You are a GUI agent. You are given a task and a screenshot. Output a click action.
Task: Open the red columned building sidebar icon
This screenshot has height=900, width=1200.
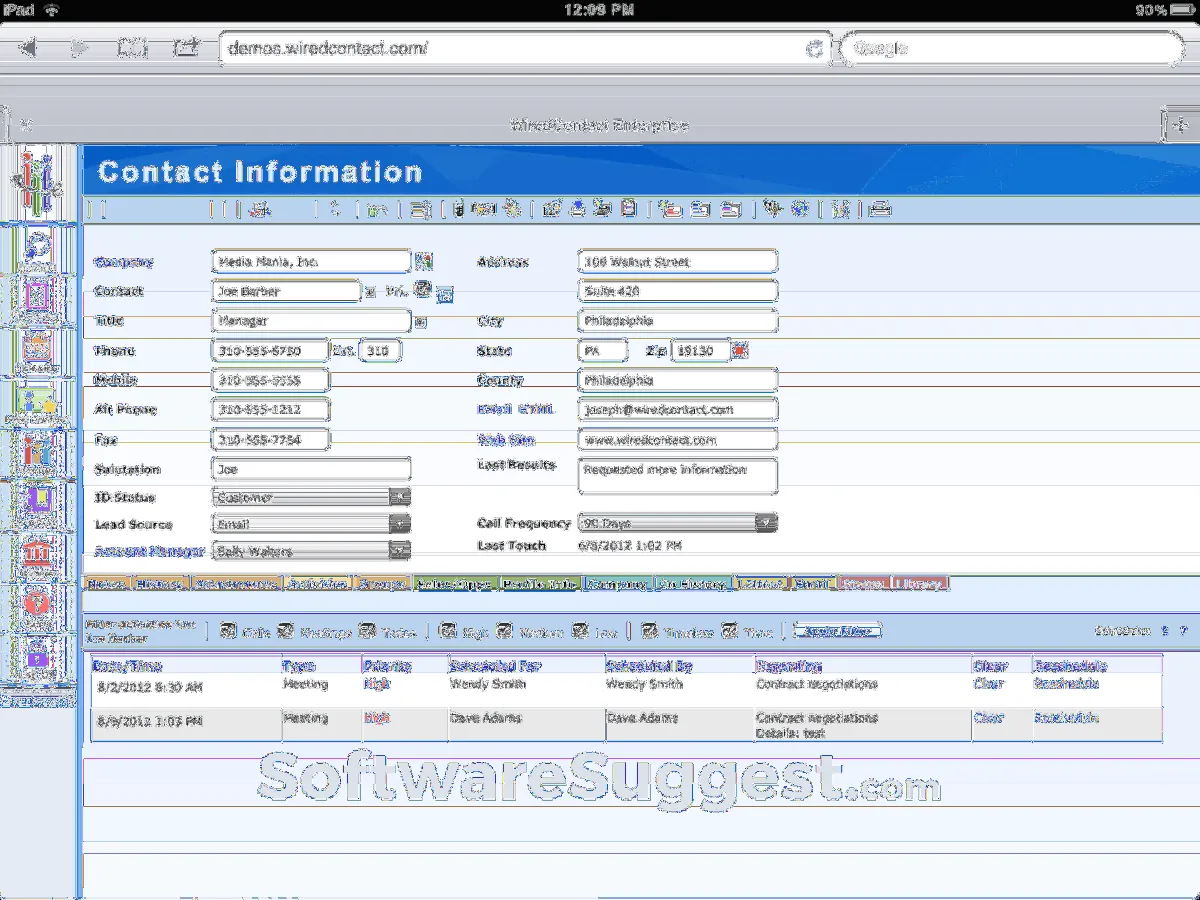click(x=39, y=553)
